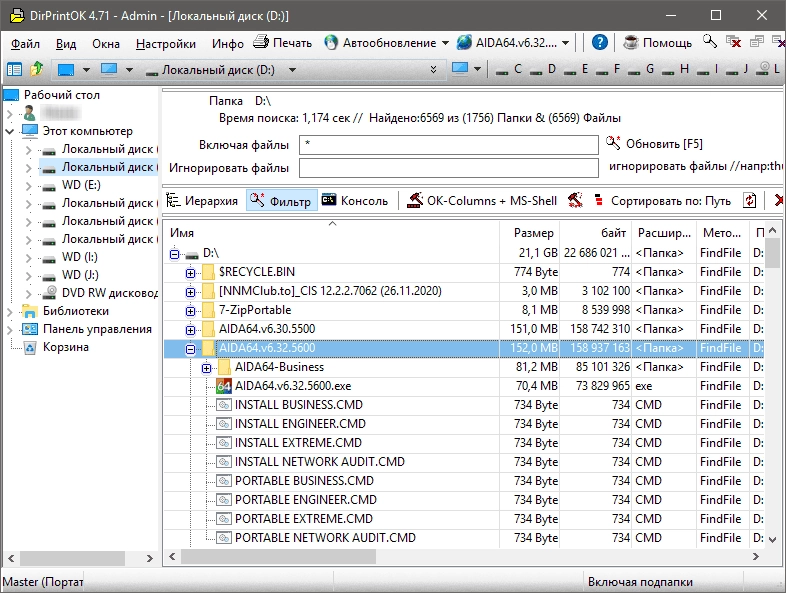Expand the Библиотеки tree node
Image resolution: width=786 pixels, height=593 pixels.
click(x=10, y=311)
